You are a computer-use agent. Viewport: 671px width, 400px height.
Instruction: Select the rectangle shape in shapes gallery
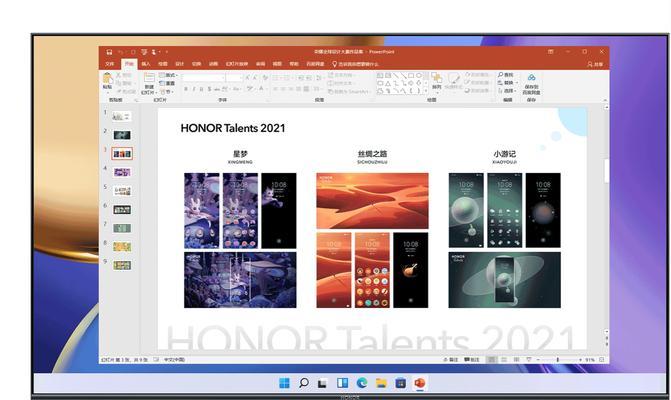(410, 76)
